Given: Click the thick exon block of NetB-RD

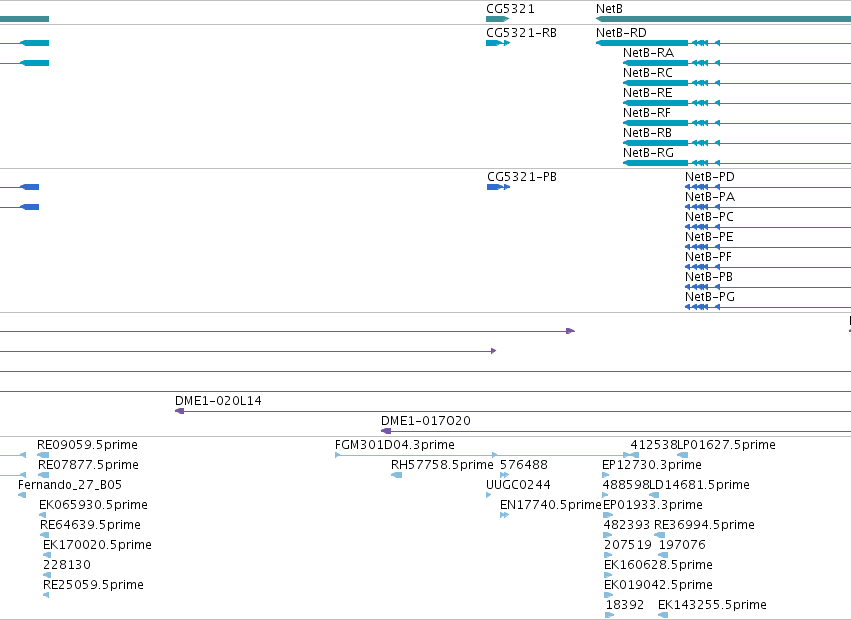Looking at the screenshot, I should pos(642,43).
